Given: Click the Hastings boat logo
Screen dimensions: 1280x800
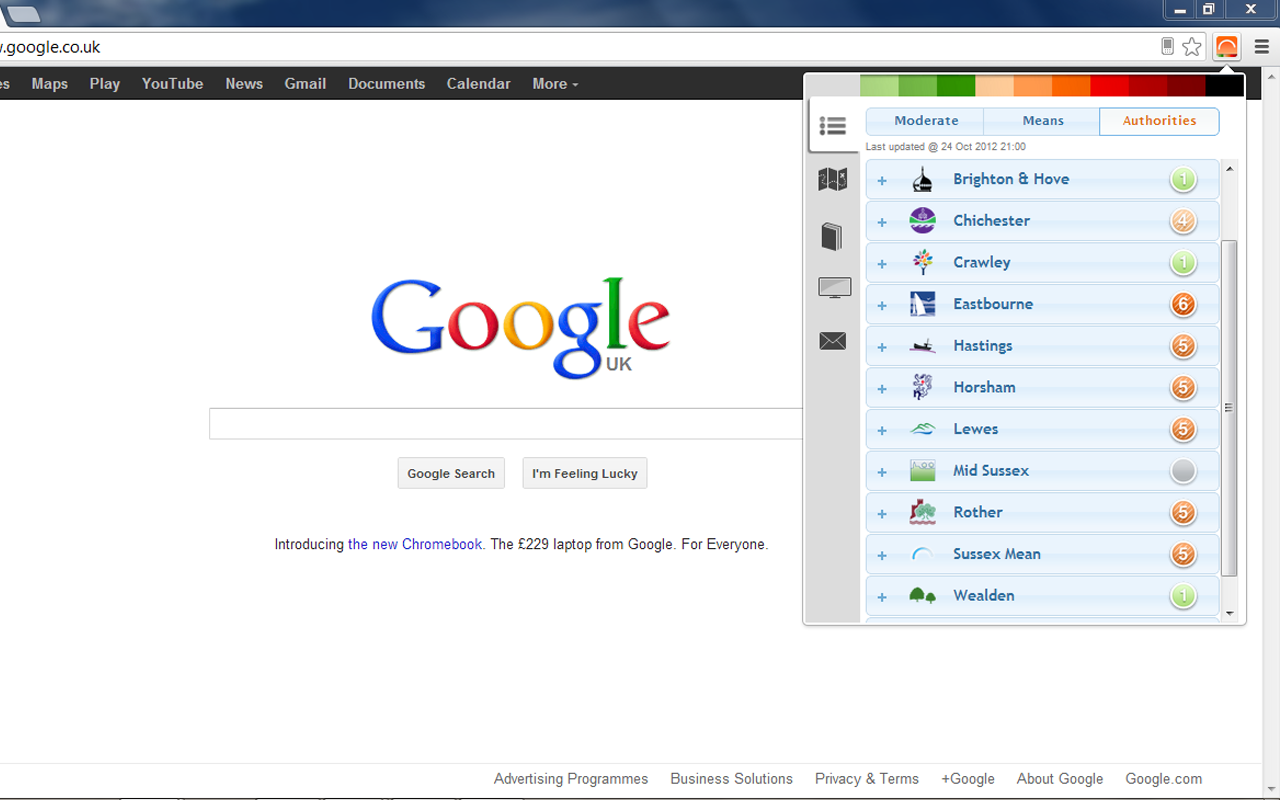Looking at the screenshot, I should pos(922,346).
